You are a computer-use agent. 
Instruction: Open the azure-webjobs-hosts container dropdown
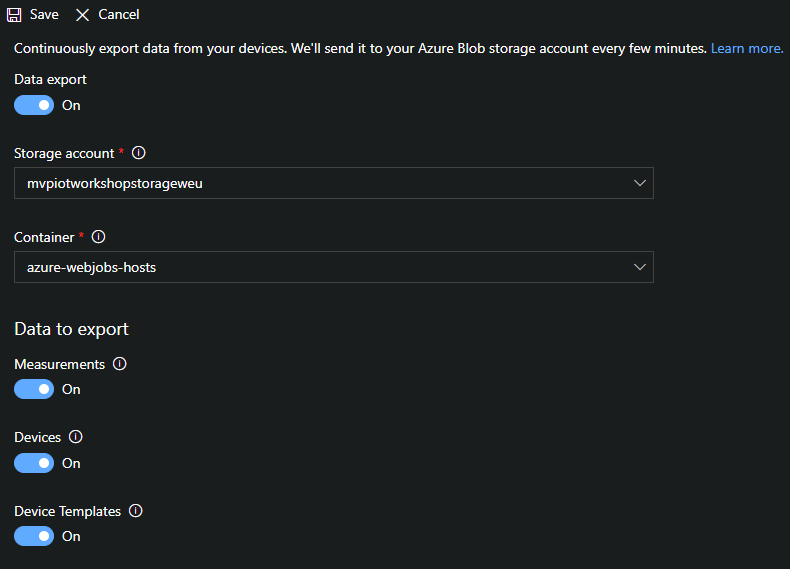pos(320,267)
